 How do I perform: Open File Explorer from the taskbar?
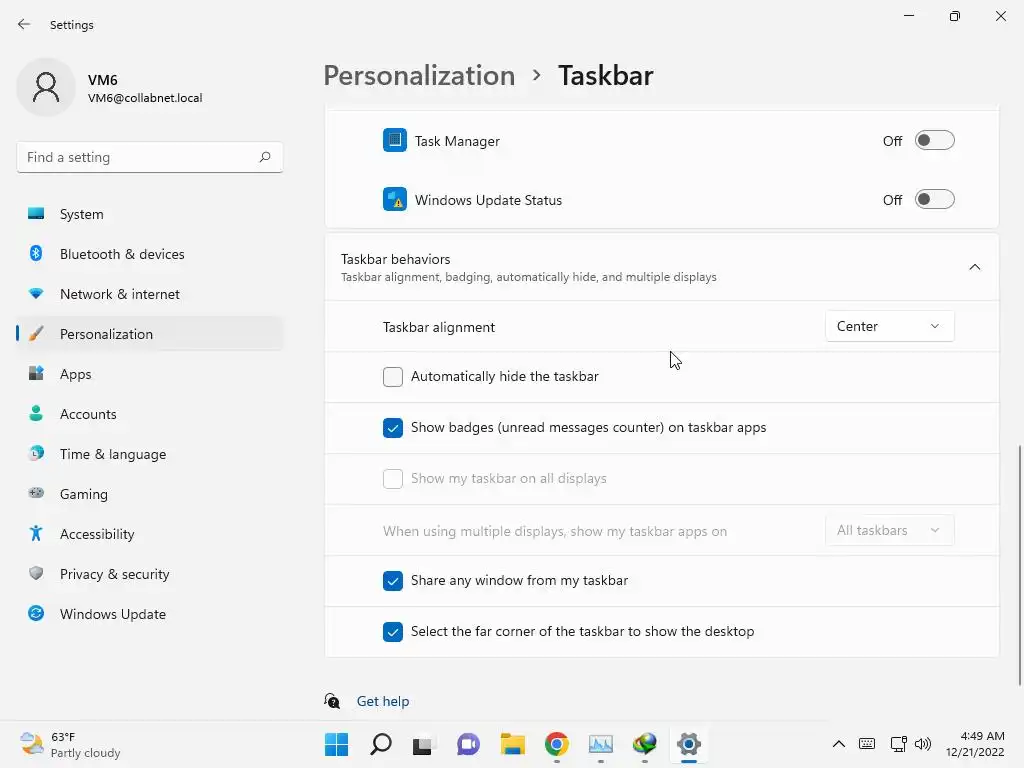point(513,744)
